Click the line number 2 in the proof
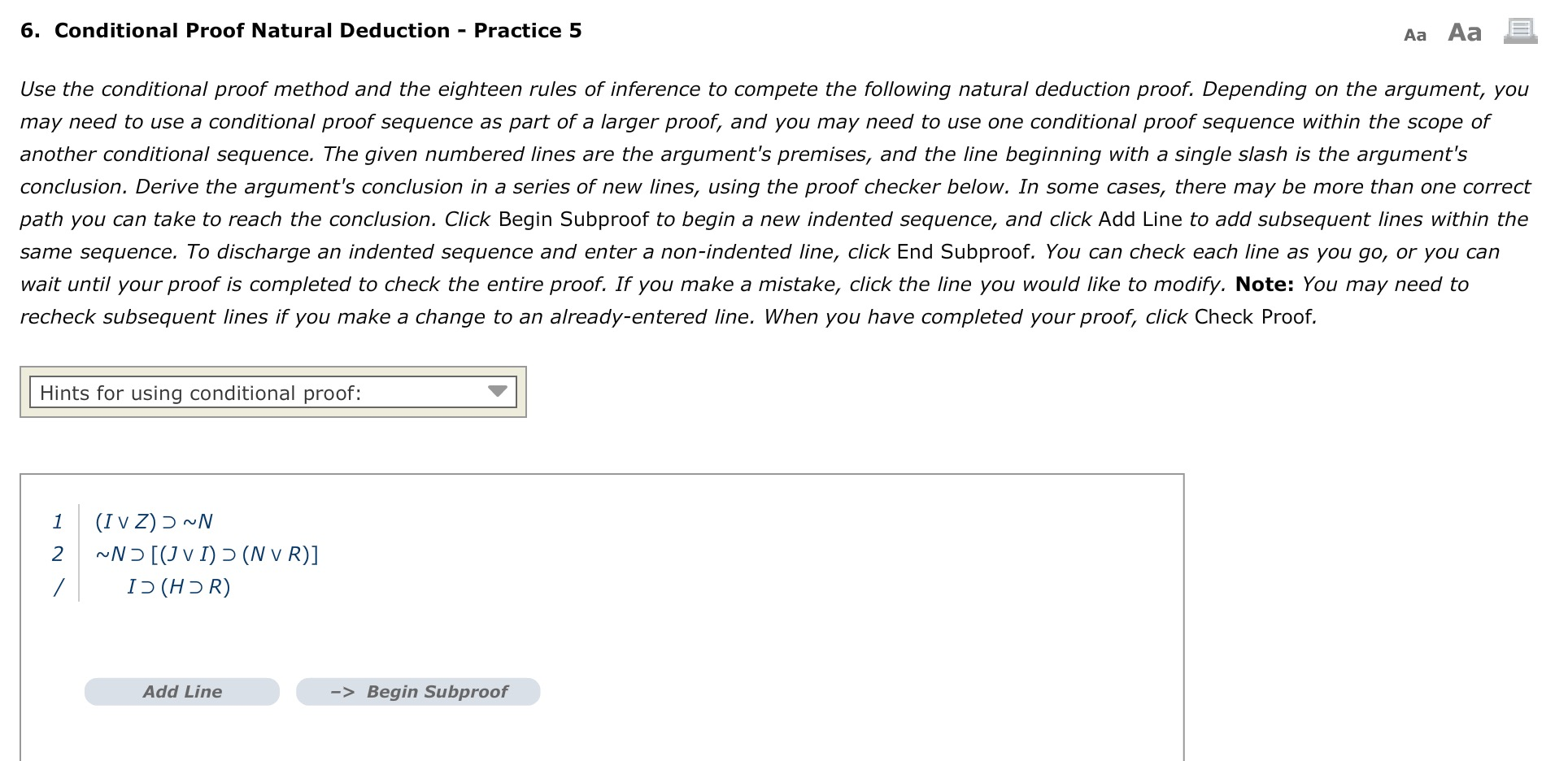1568x761 pixels. pyautogui.click(x=58, y=554)
